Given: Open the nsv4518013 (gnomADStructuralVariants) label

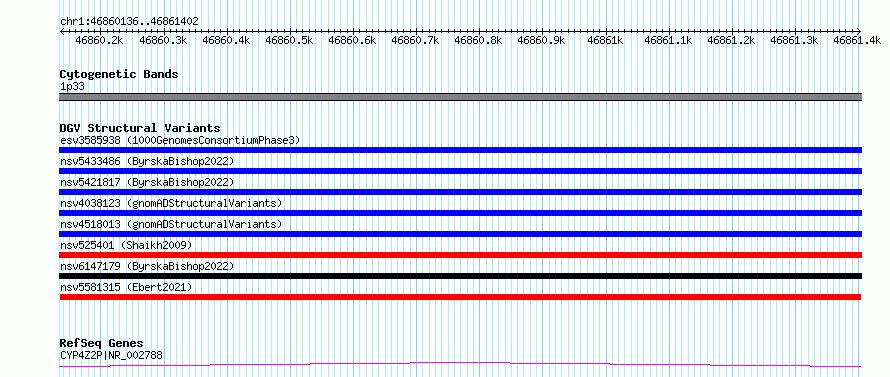Looking at the screenshot, I should [x=171, y=224].
